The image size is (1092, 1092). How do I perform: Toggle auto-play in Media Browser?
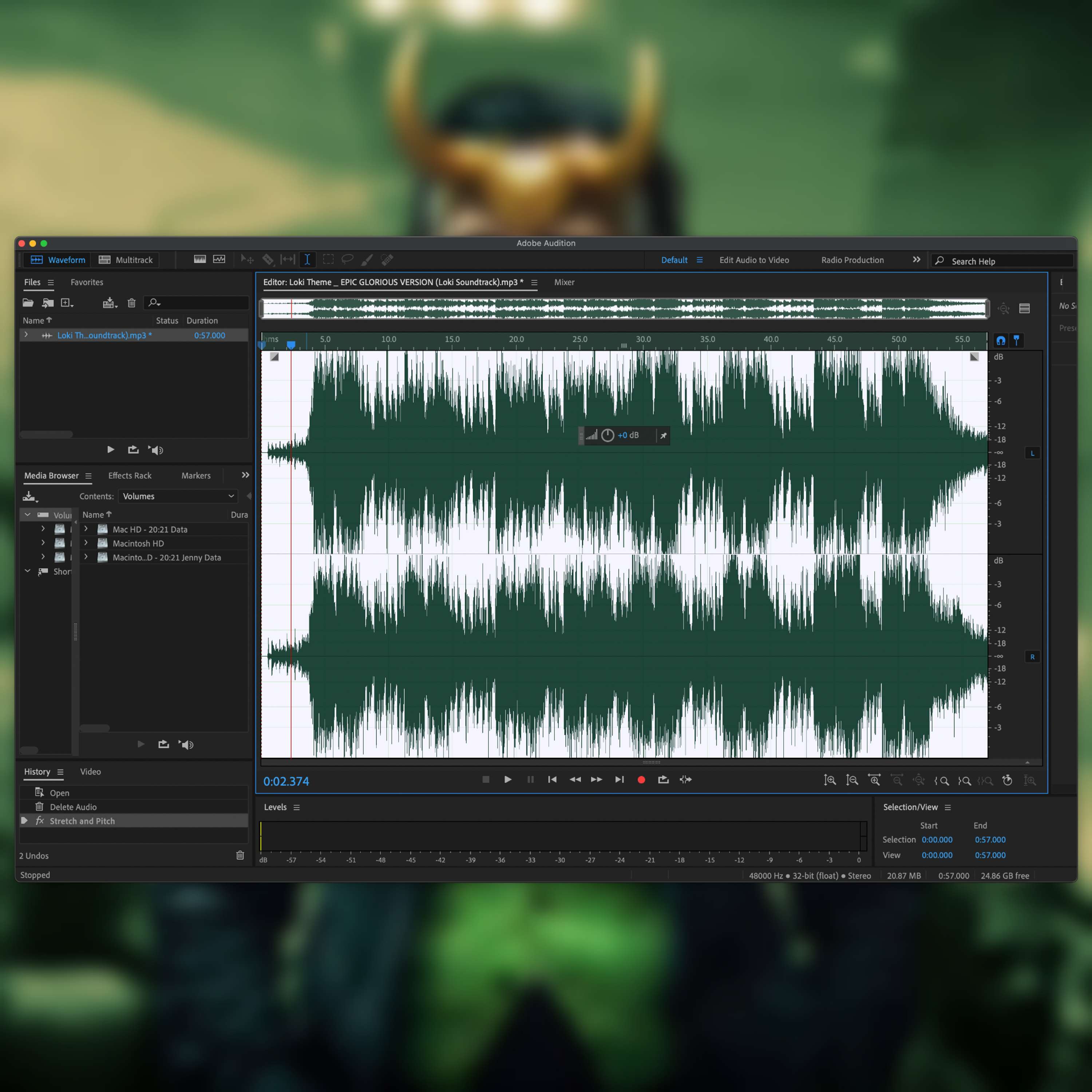click(186, 744)
